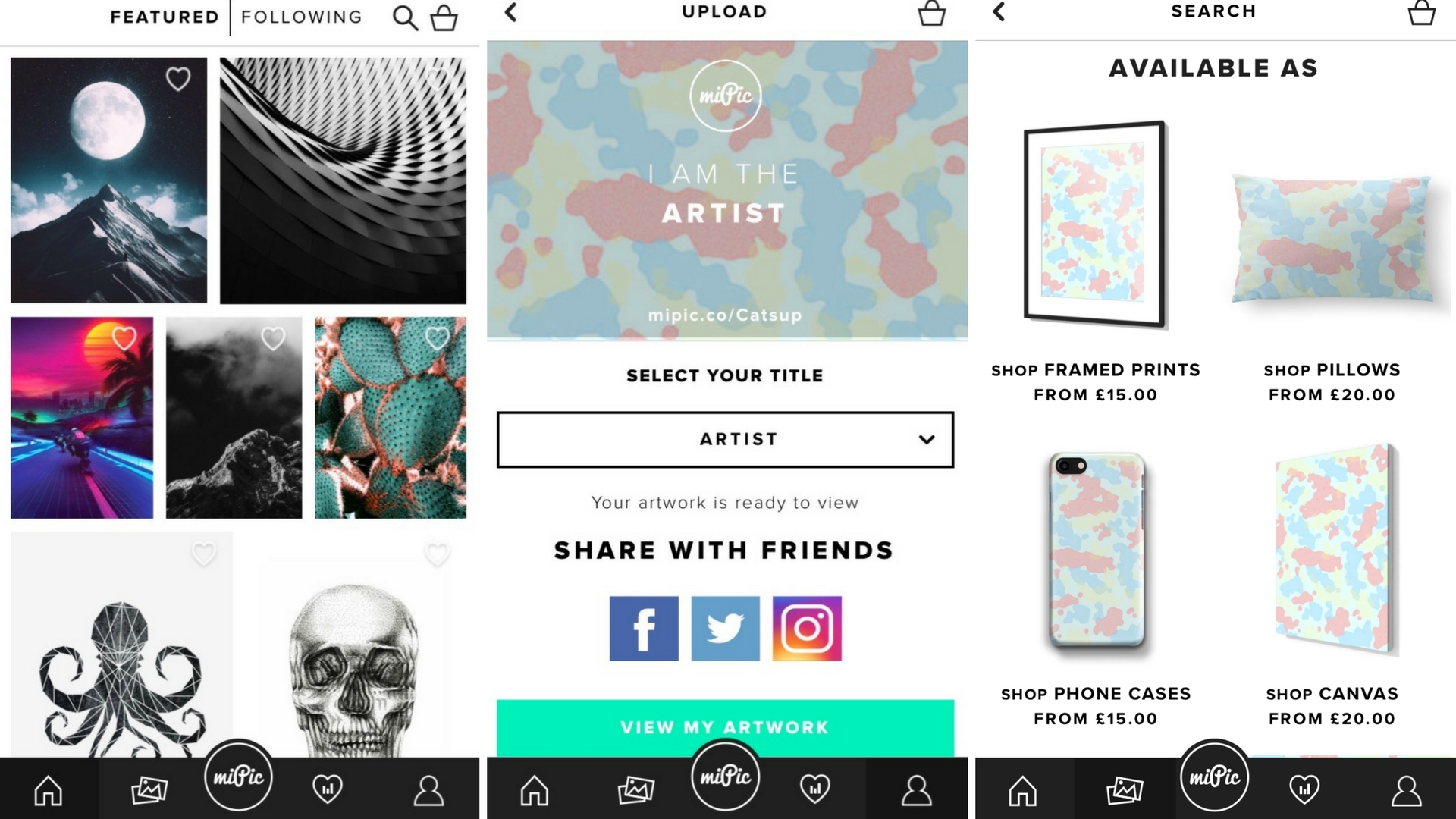Tap the miPic logo button on Upload screen

[x=726, y=777]
